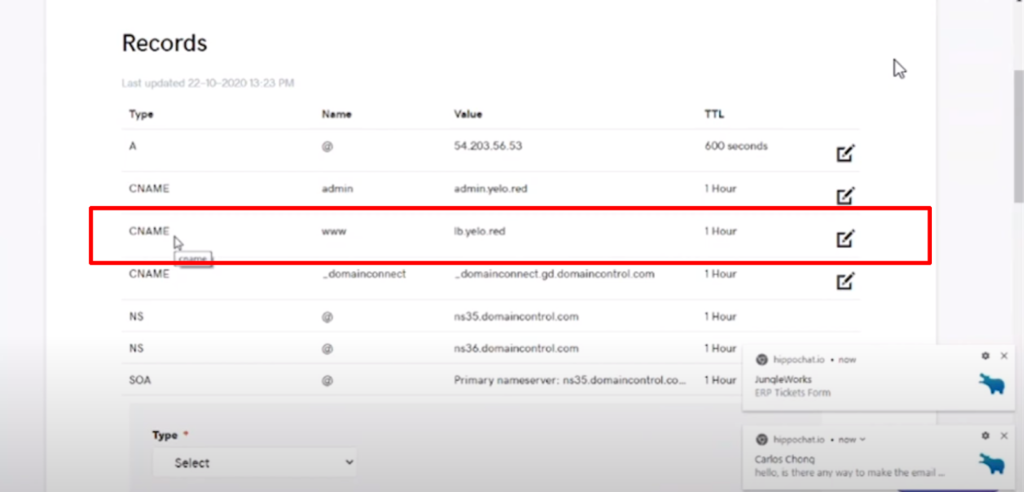
Task: Select the lb.yelo.red value text
Action: point(485,231)
